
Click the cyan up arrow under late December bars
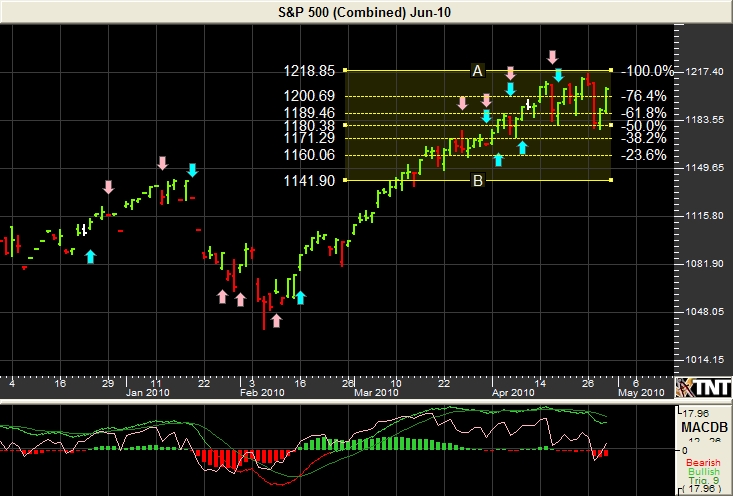[x=91, y=256]
